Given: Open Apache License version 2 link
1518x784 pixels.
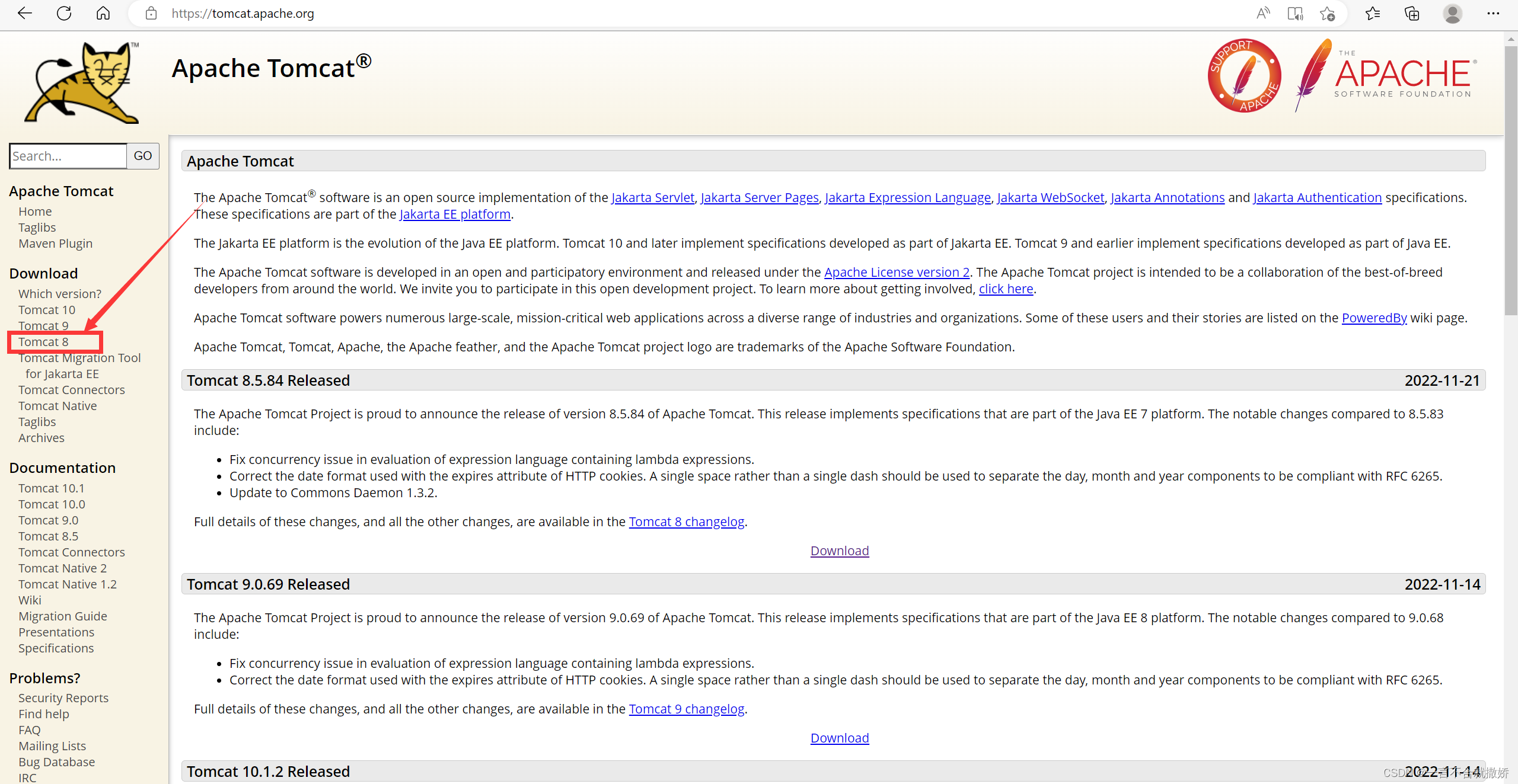Looking at the screenshot, I should tap(897, 272).
